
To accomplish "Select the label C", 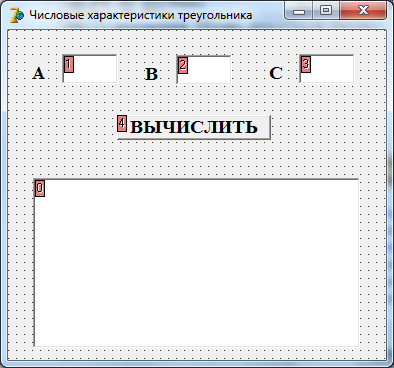I will pyautogui.click(x=276, y=73).
